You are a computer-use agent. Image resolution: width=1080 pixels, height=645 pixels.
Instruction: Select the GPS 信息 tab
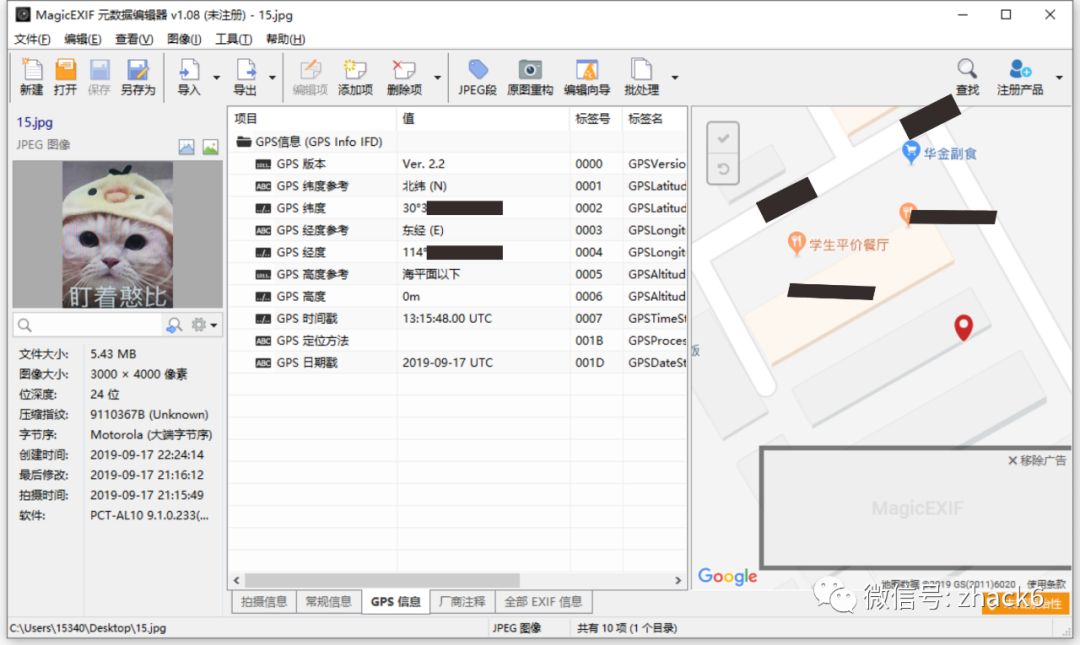tap(395, 602)
